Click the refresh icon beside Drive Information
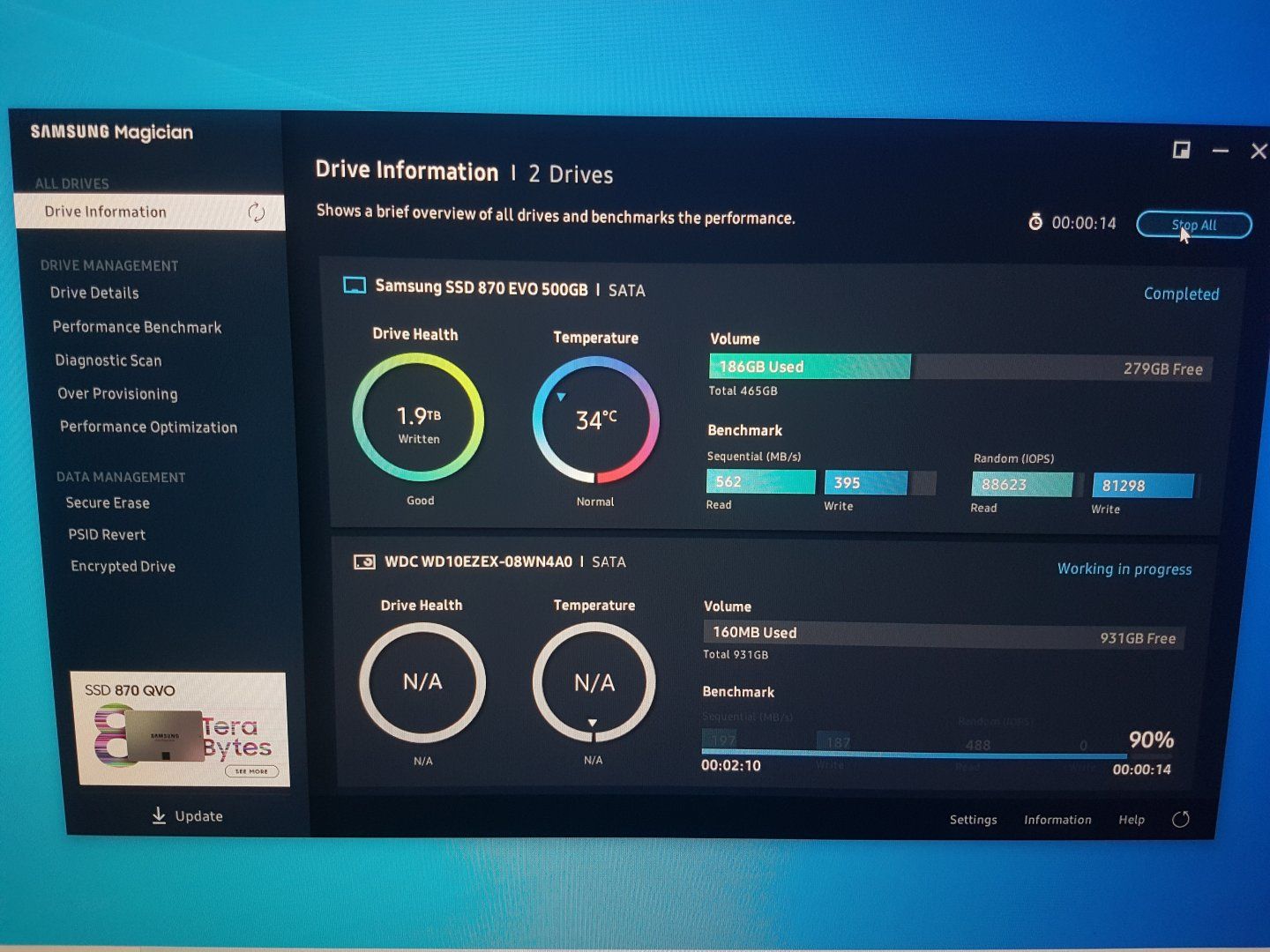1270x952 pixels. [256, 212]
